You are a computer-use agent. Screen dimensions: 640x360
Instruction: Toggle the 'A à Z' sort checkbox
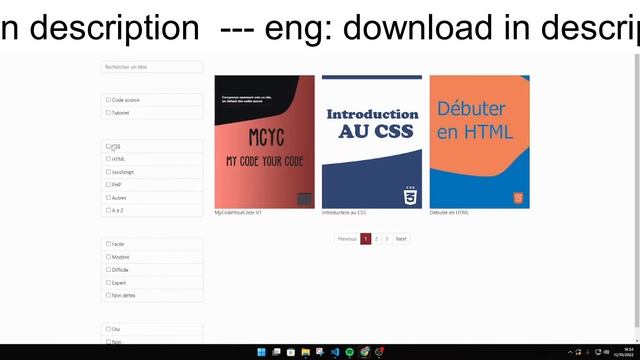click(x=108, y=210)
